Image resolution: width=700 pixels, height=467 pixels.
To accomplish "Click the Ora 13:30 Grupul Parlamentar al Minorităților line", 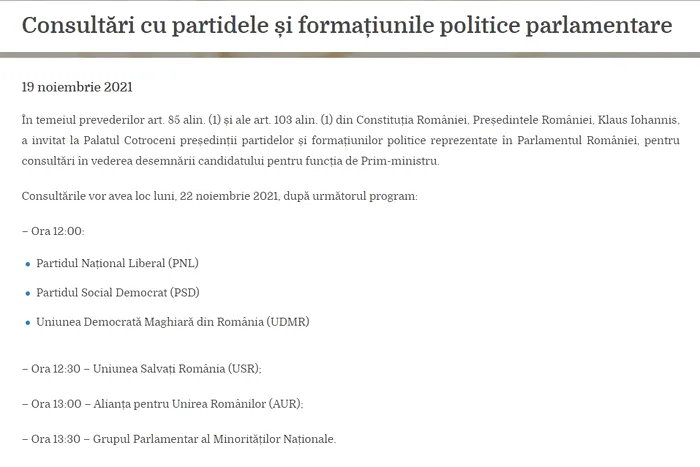I will (x=179, y=438).
